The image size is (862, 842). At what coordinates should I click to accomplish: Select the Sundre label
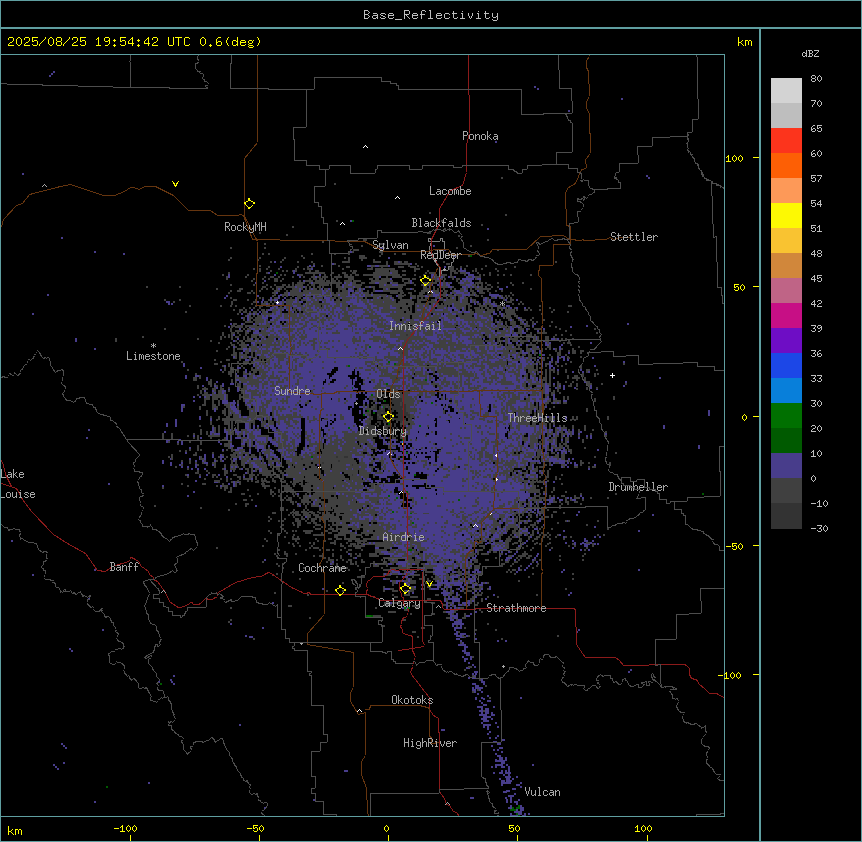(x=292, y=391)
